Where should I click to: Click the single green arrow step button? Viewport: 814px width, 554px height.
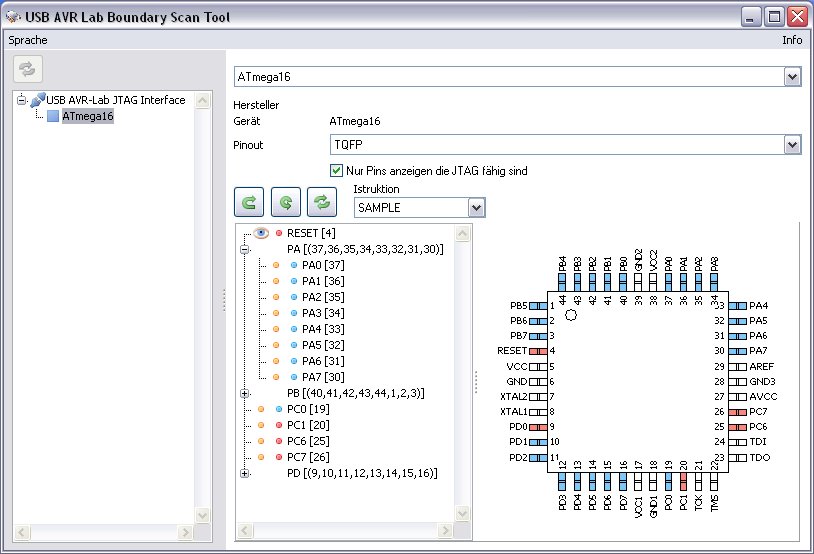pyautogui.click(x=249, y=201)
